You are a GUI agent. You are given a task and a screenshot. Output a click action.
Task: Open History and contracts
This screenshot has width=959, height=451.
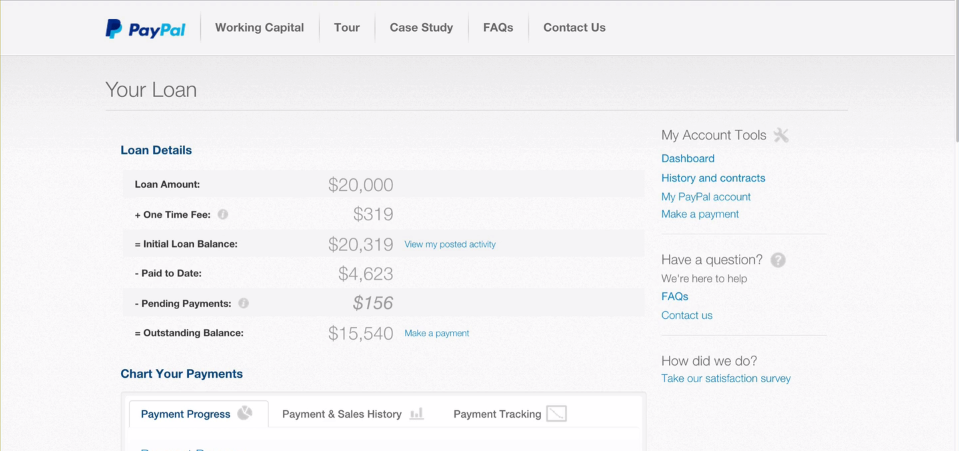coord(713,178)
